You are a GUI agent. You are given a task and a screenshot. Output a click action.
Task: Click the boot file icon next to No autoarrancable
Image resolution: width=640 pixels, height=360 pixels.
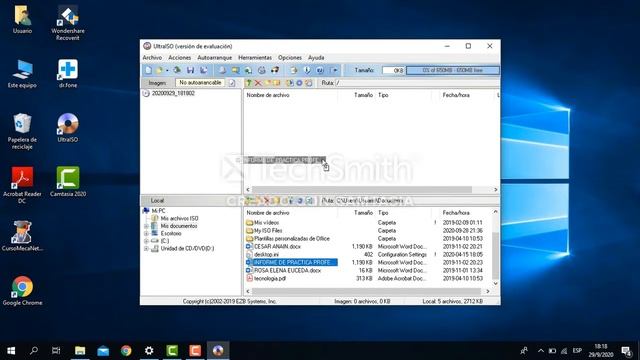click(231, 83)
